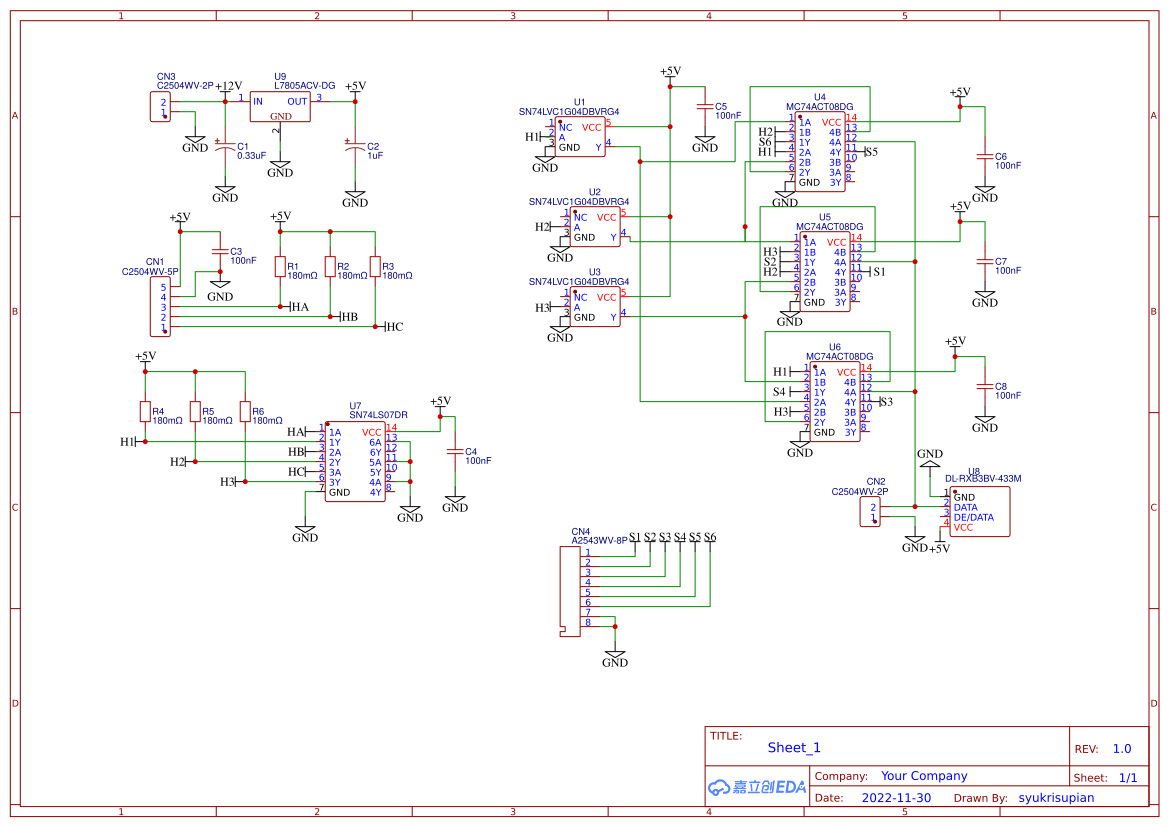Select the GND symbol below capacitor C2

pyautogui.click(x=354, y=194)
